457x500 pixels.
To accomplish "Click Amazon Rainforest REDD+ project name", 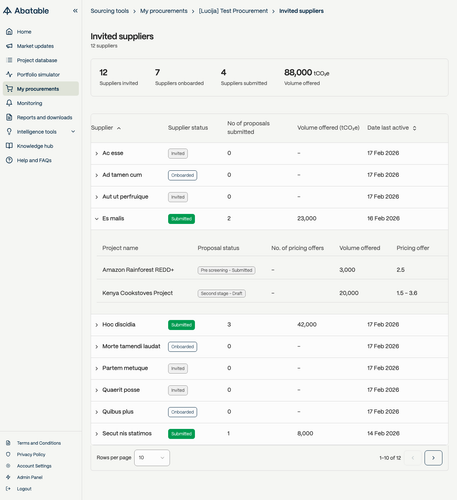I will point(138,270).
